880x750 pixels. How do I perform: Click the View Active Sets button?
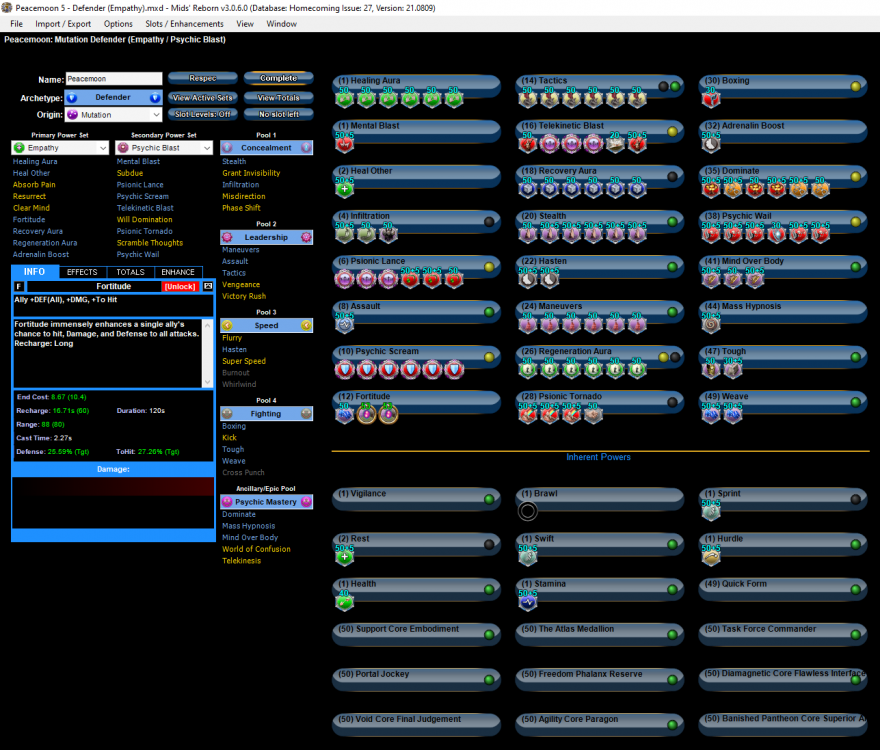pos(202,98)
